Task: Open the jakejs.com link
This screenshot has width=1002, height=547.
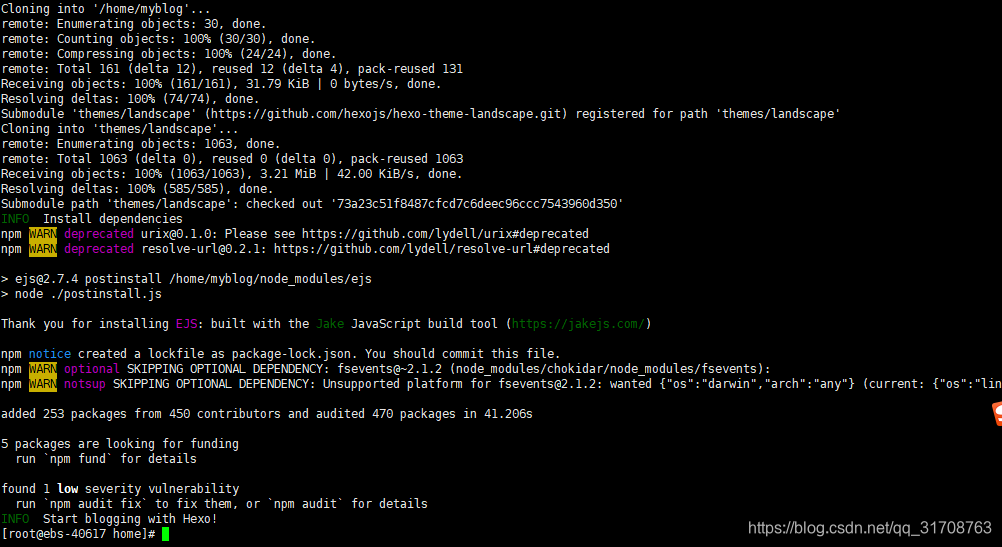Action: 578,324
